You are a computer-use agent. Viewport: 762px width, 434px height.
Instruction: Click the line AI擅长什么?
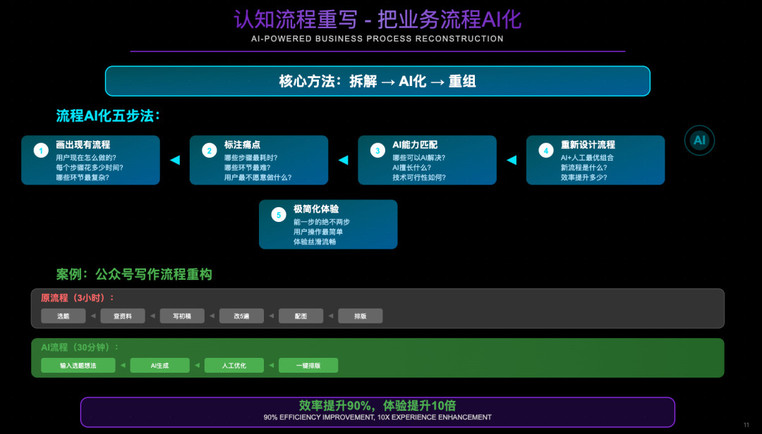pyautogui.click(x=412, y=168)
